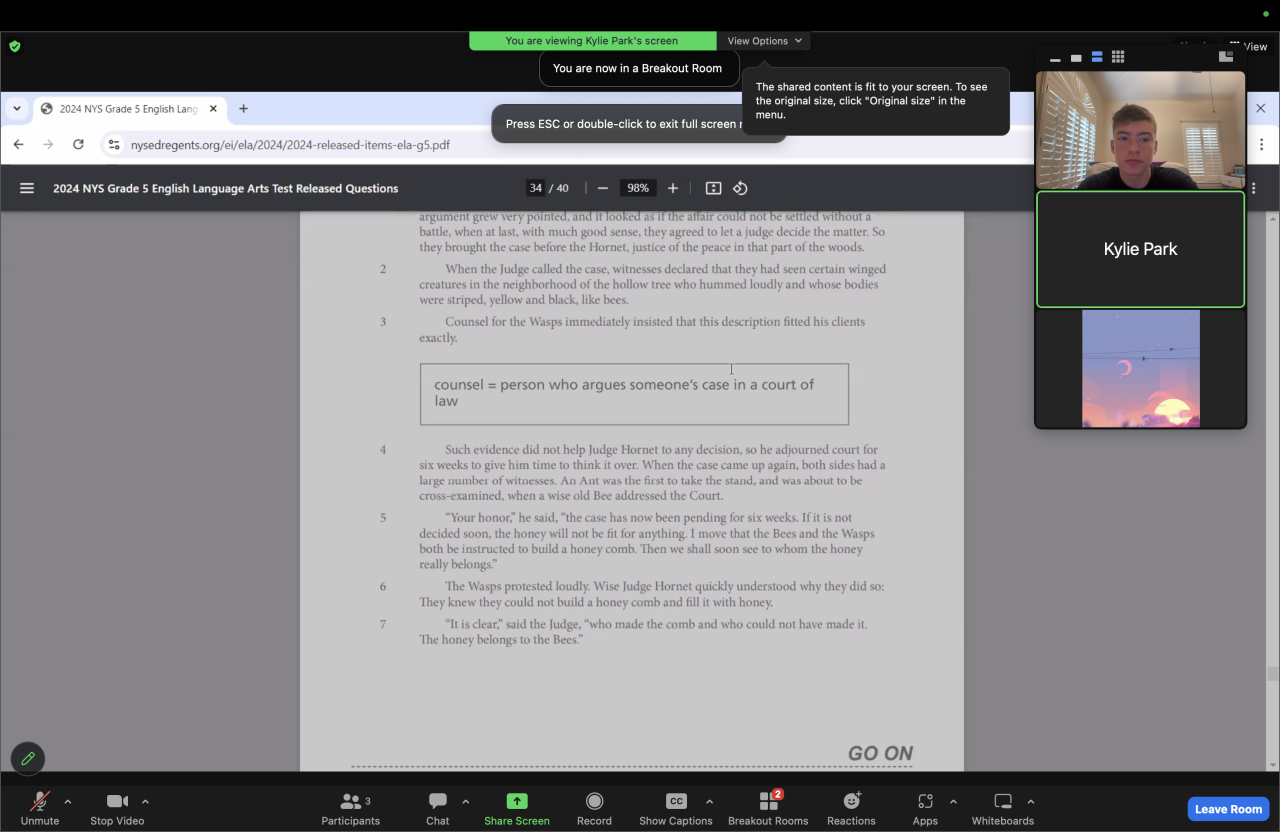The image size is (1280, 832).
Task: Zoom out the PDF with minus button
Action: tap(603, 188)
